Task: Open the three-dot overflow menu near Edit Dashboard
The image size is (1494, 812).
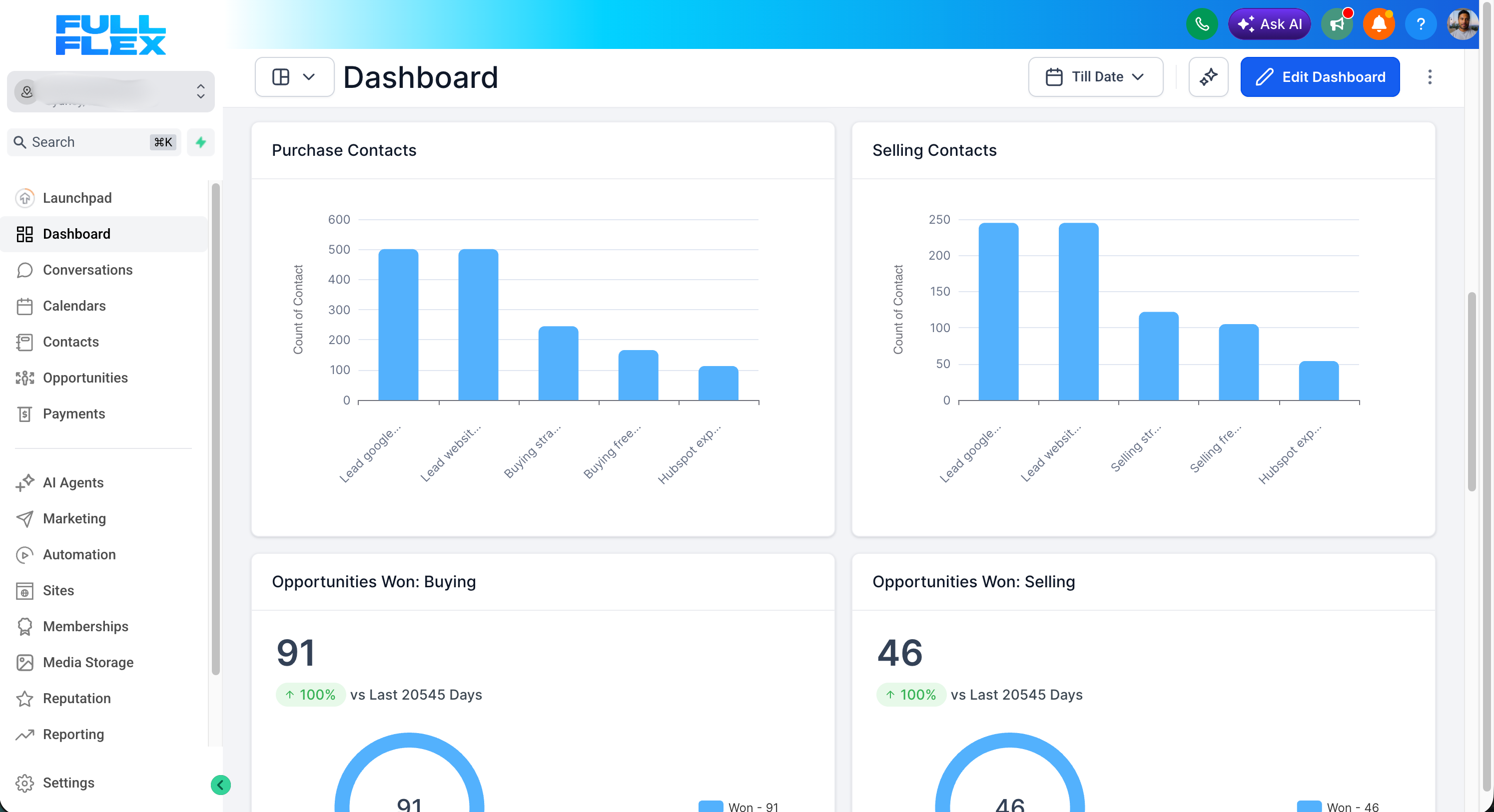Action: coord(1429,77)
